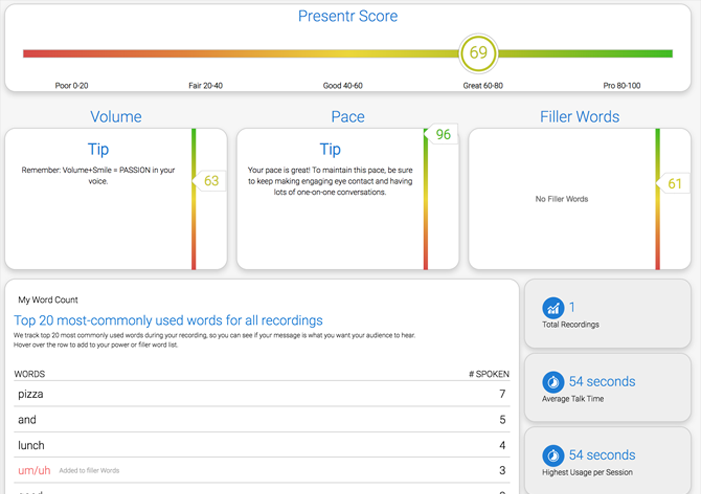Select the Pace heading

(x=348, y=117)
